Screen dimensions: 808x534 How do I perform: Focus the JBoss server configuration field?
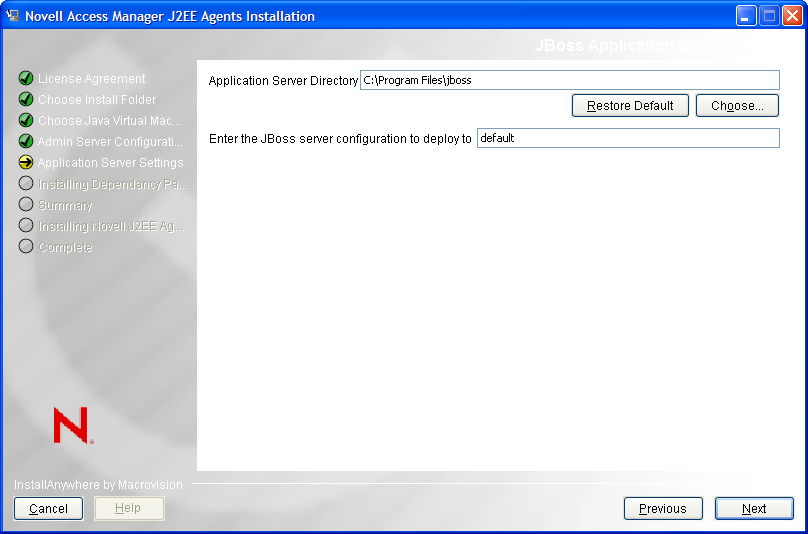[x=628, y=138]
